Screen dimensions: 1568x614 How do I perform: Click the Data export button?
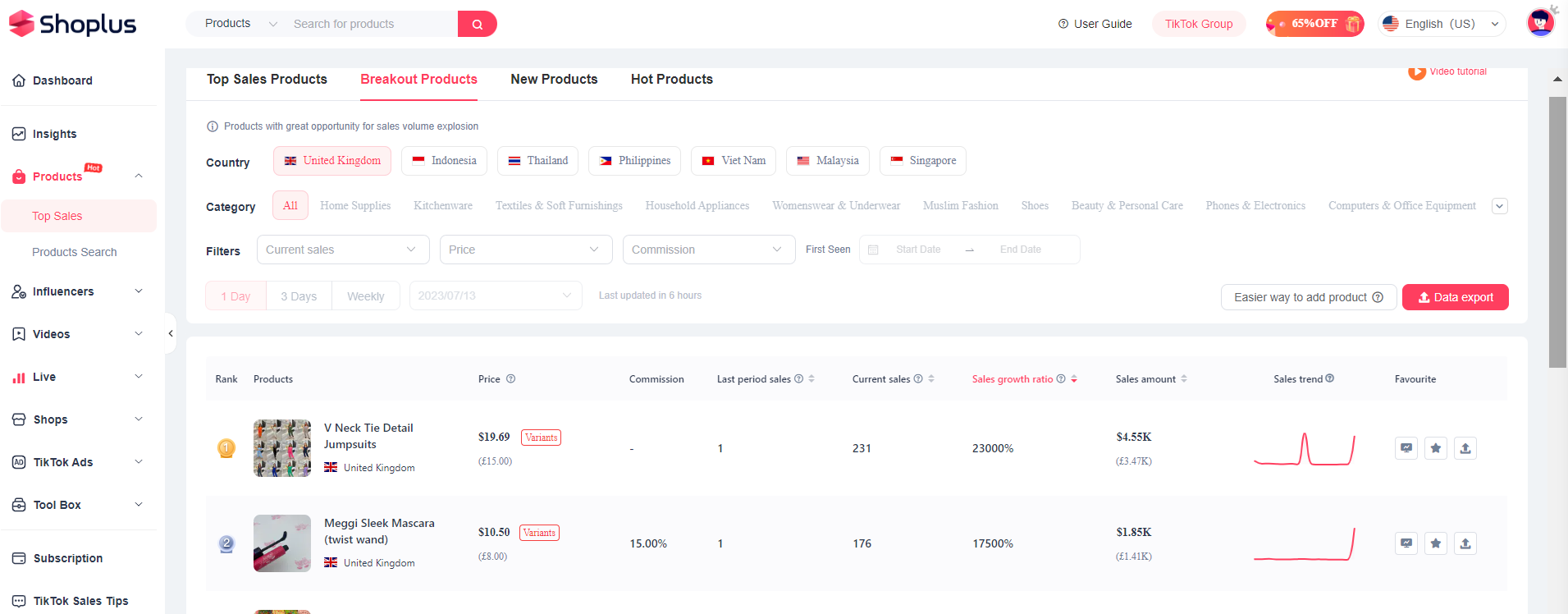(1455, 297)
